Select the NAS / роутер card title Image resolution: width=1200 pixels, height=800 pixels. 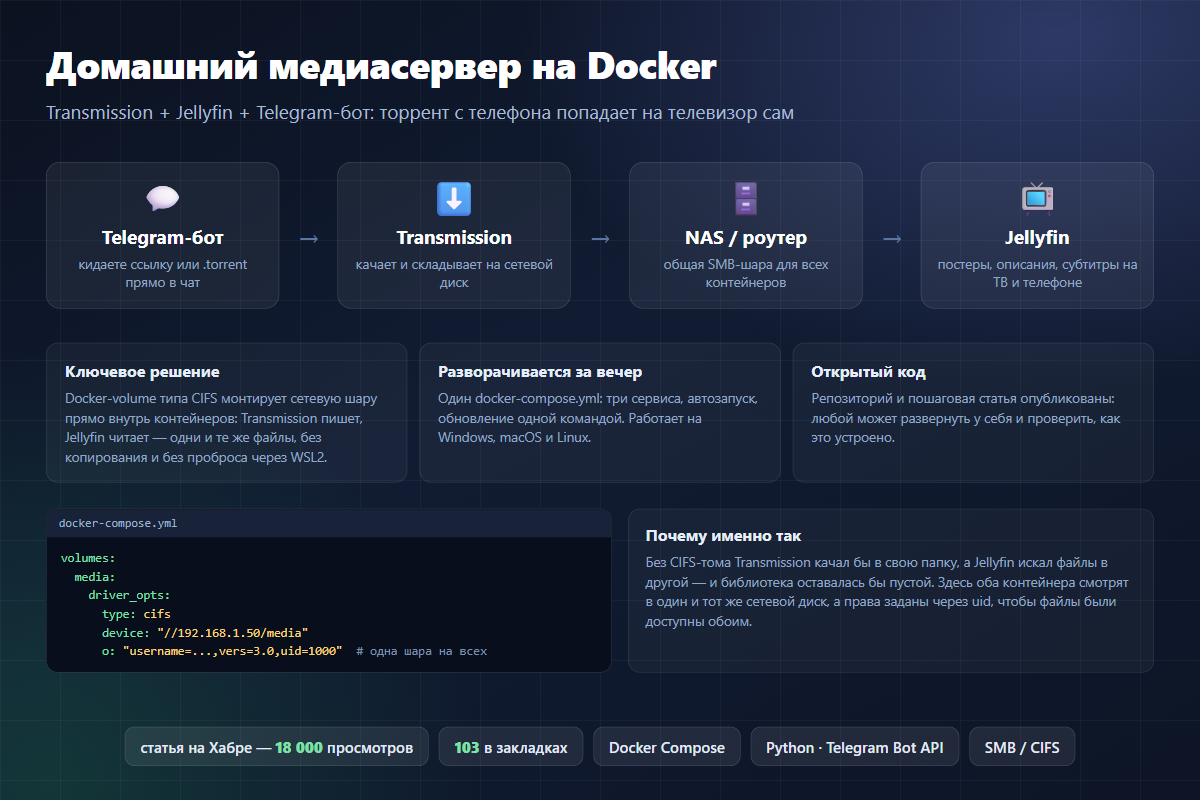(746, 238)
